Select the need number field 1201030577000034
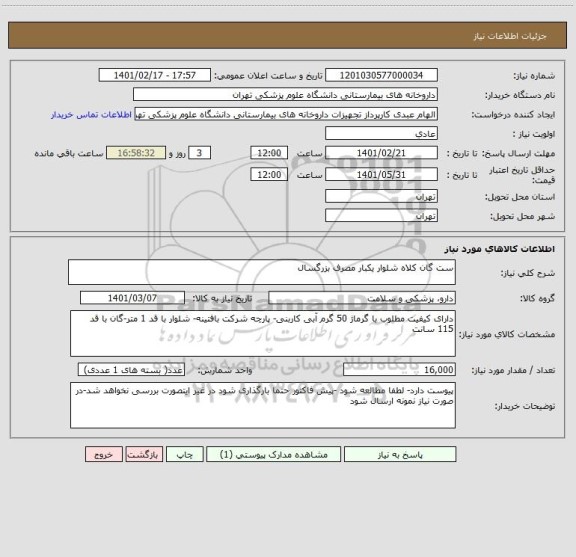This screenshot has height=557, width=576. pyautogui.click(x=381, y=75)
